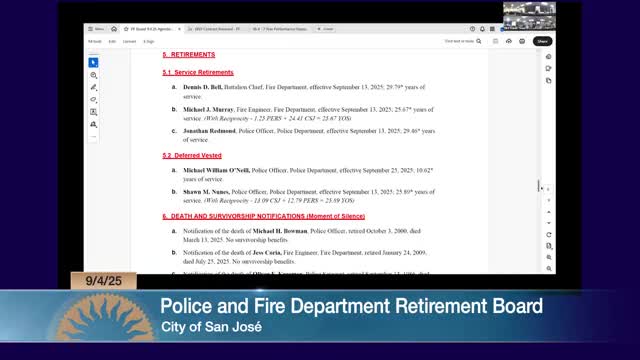Screen dimensions: 640x360
Task: Open the apps grid icon
Action: coord(493,29)
